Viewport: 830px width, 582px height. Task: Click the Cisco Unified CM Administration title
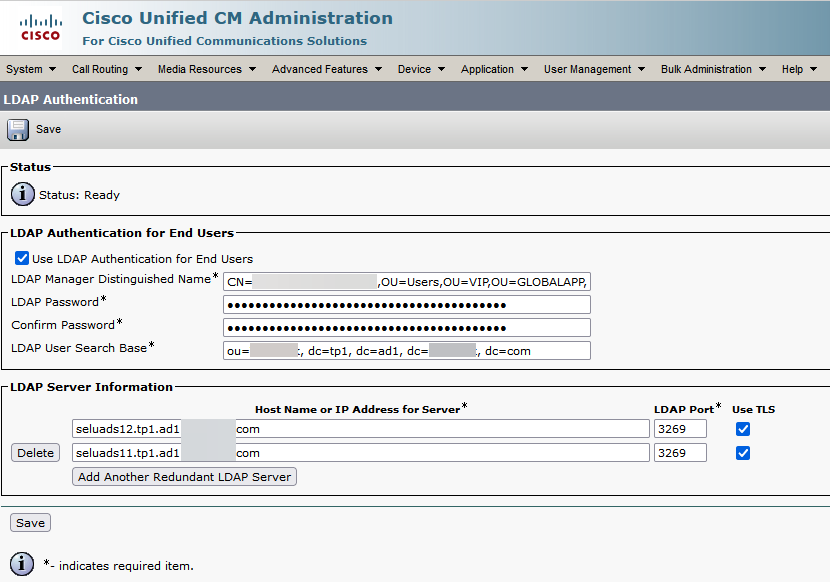(237, 18)
